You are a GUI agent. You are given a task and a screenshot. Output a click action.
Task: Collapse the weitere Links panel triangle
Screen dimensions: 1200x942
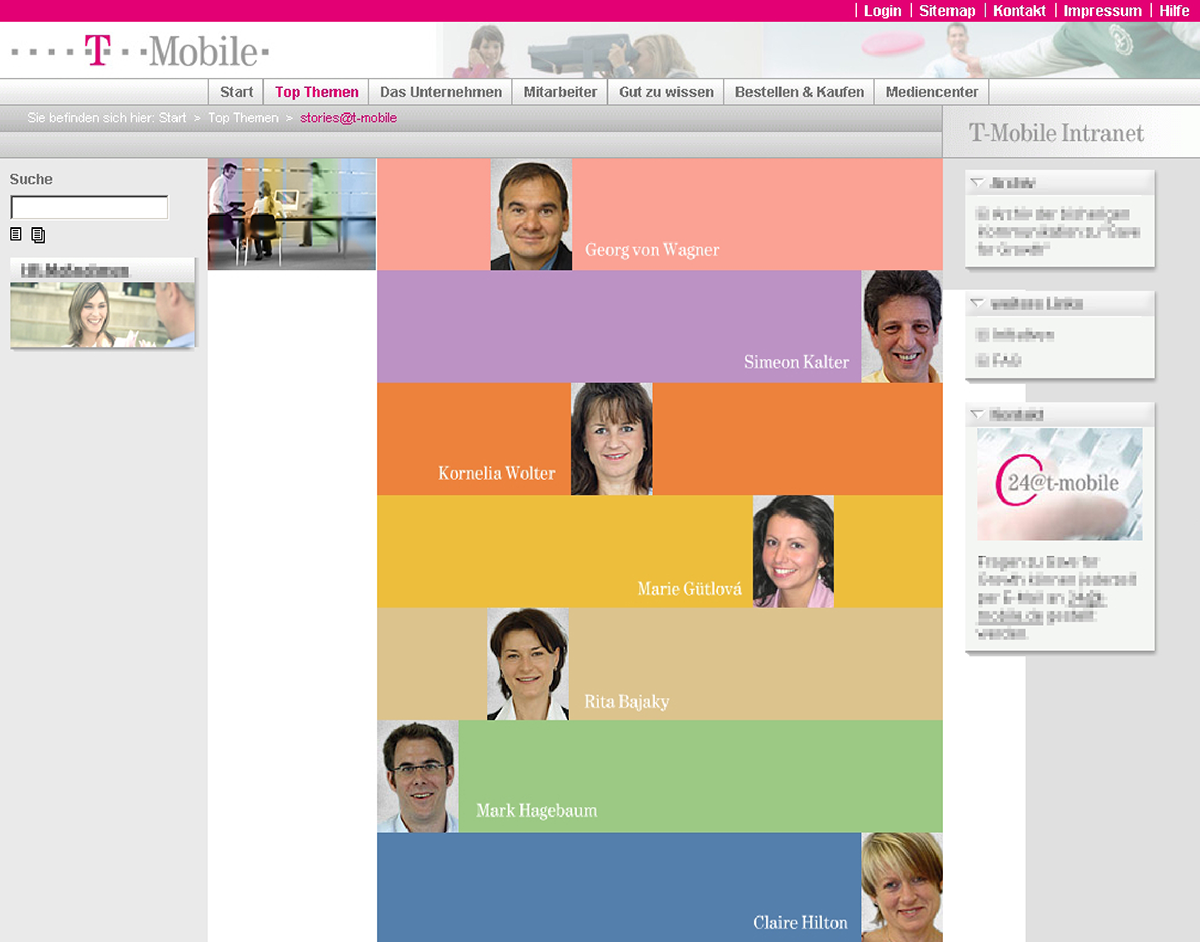point(977,303)
